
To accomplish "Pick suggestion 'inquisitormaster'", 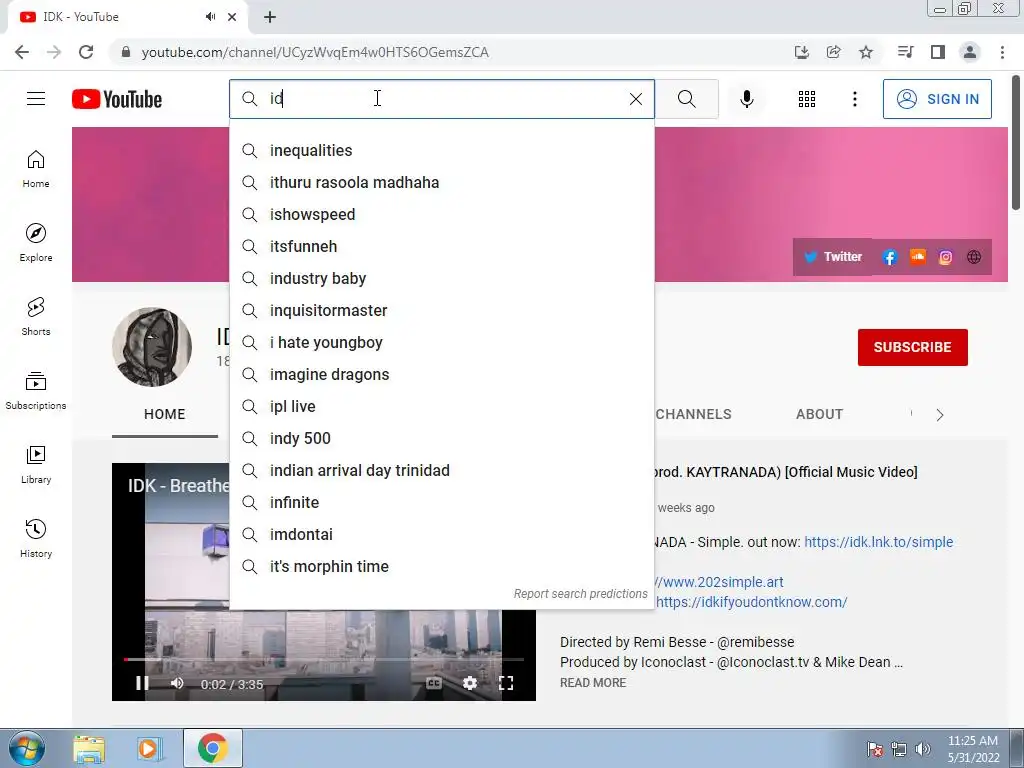I will tap(442, 310).
